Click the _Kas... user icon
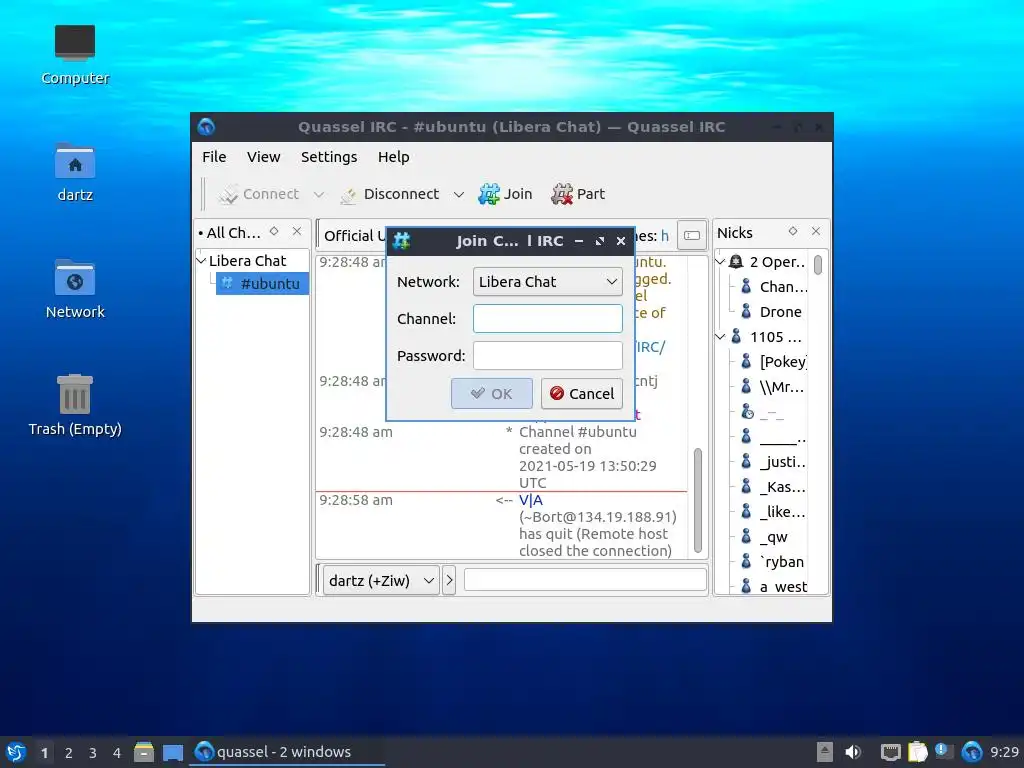This screenshot has width=1024, height=768. click(746, 487)
